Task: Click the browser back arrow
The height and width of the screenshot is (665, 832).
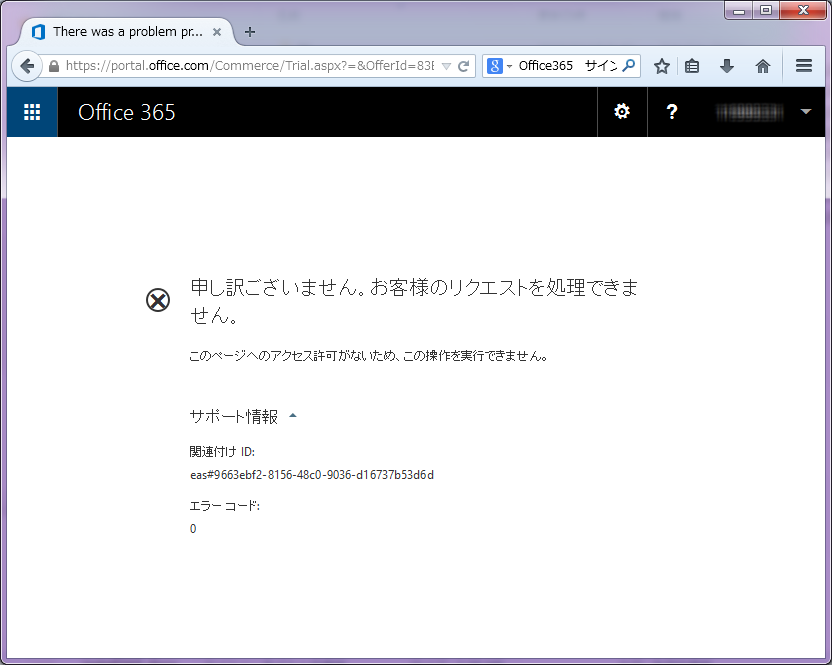Action: [x=27, y=66]
